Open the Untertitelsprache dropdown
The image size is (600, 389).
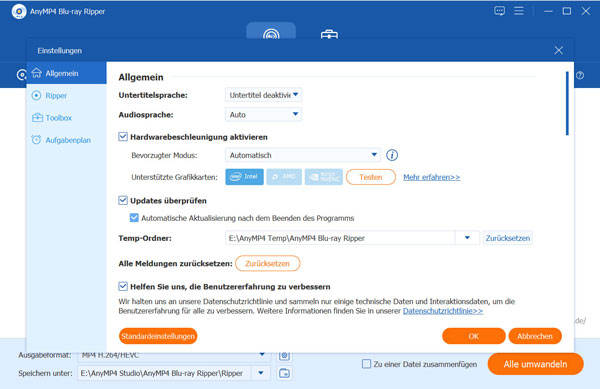coord(263,95)
